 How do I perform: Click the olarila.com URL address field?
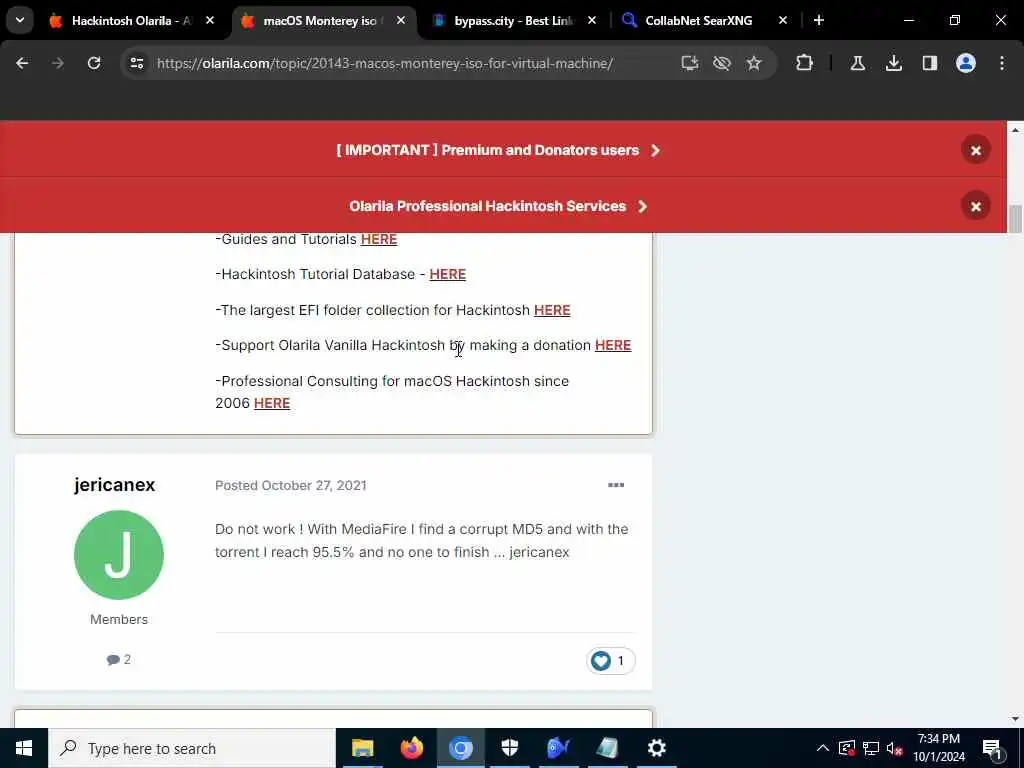pyautogui.click(x=385, y=63)
